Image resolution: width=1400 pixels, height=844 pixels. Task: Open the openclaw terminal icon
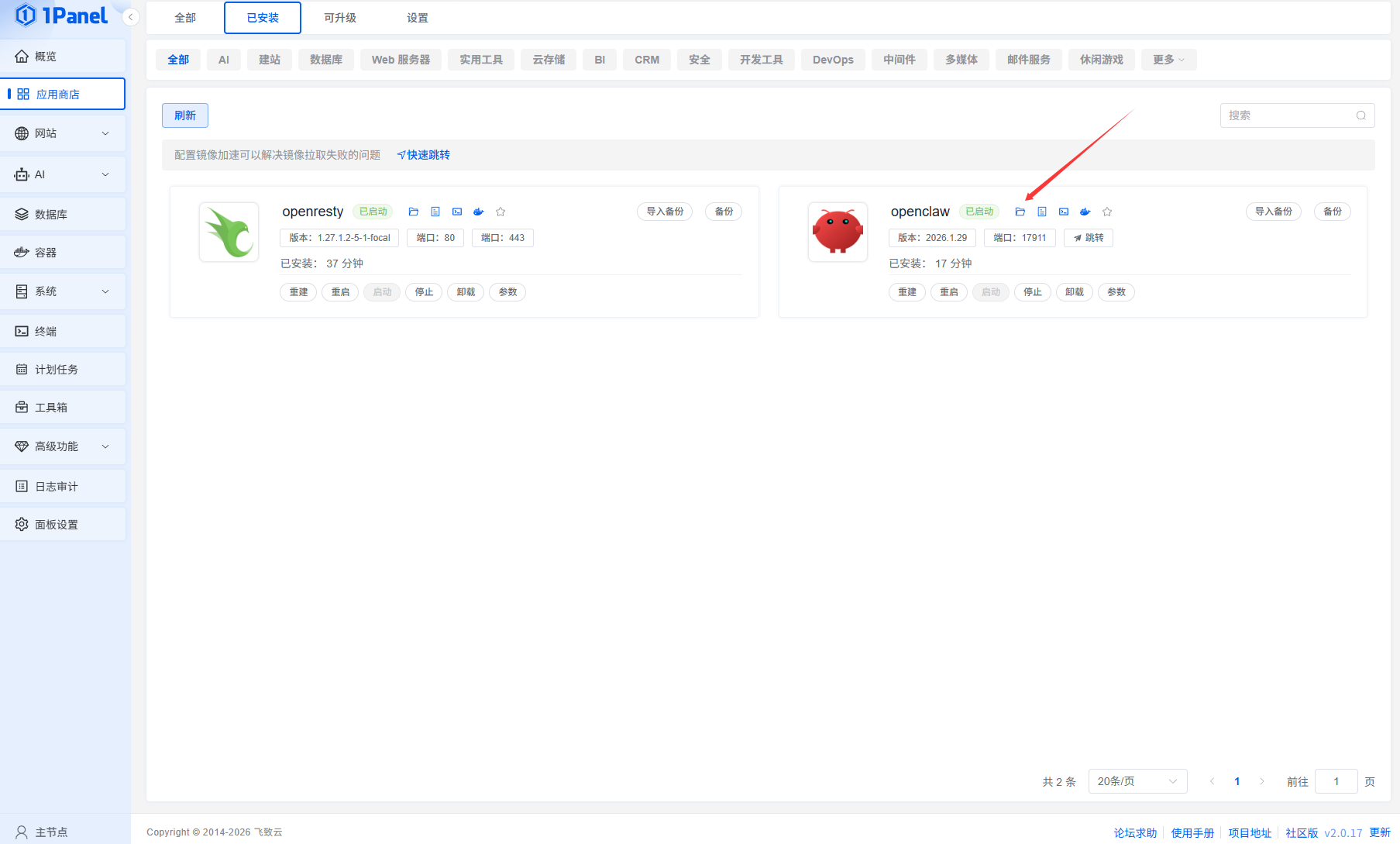click(x=1064, y=212)
